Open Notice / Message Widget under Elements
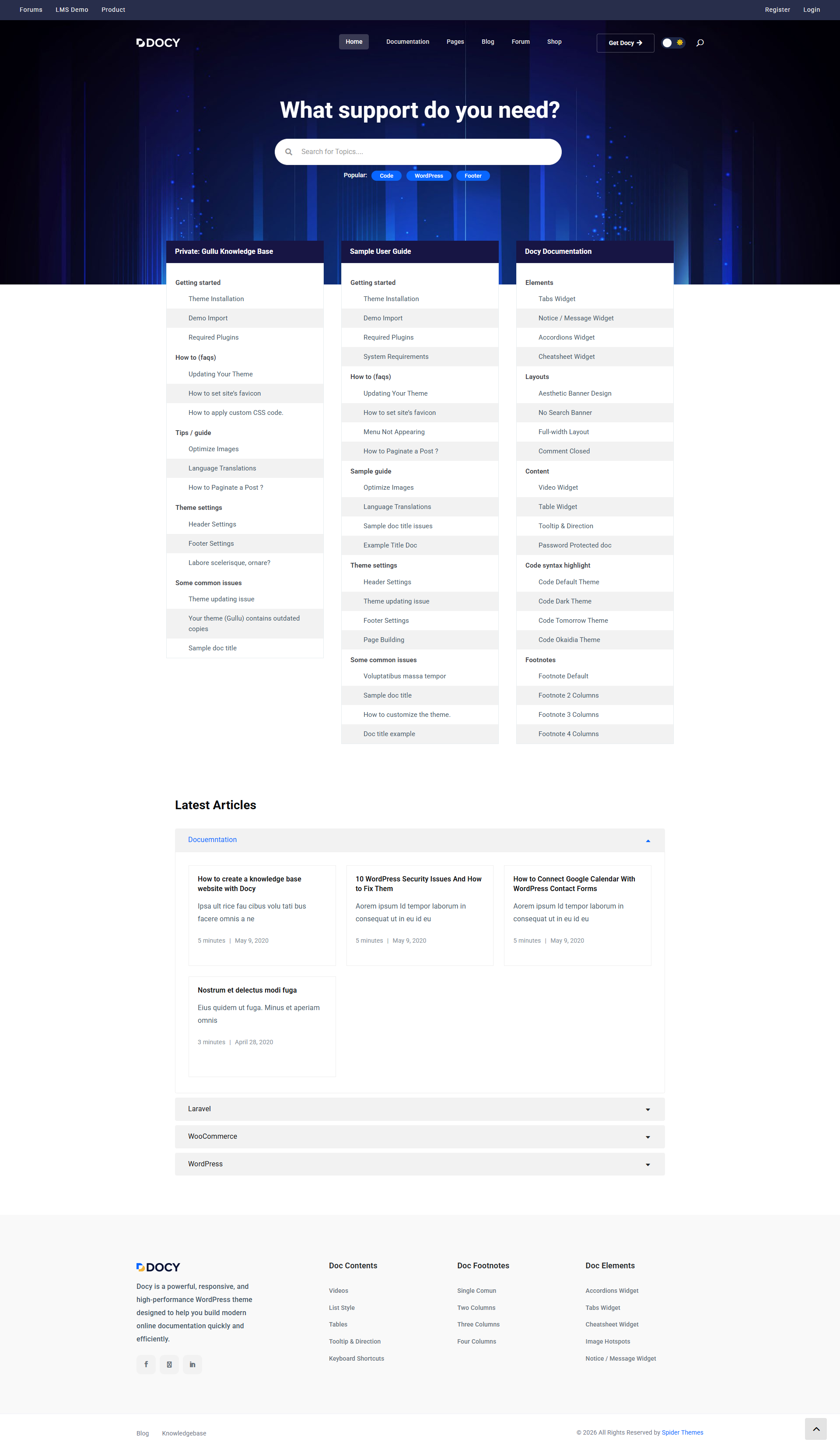This screenshot has height=1453, width=840. (576, 318)
